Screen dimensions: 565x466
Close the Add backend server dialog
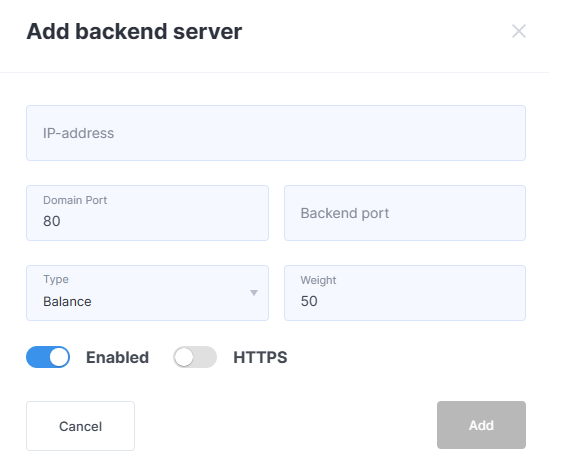point(519,31)
